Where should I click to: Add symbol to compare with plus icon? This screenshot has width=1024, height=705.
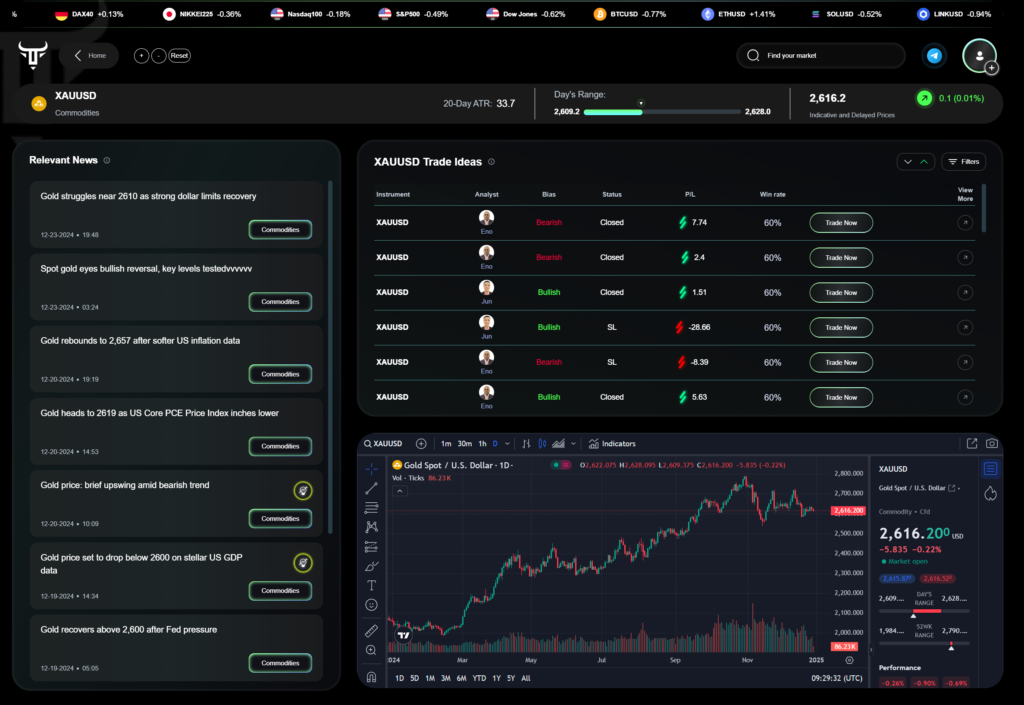tap(421, 443)
